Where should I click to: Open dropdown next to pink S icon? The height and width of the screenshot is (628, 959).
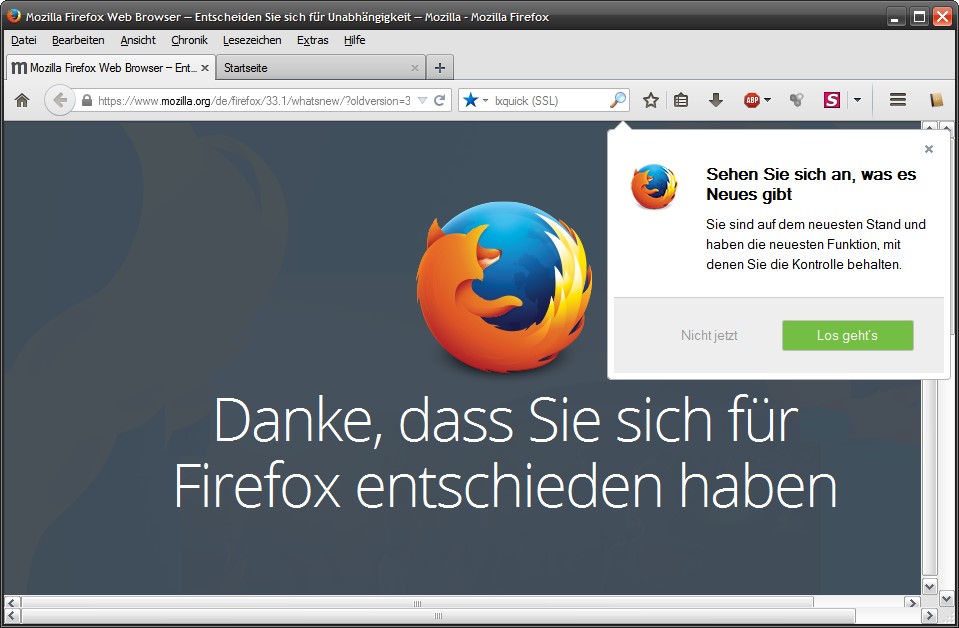click(x=857, y=100)
